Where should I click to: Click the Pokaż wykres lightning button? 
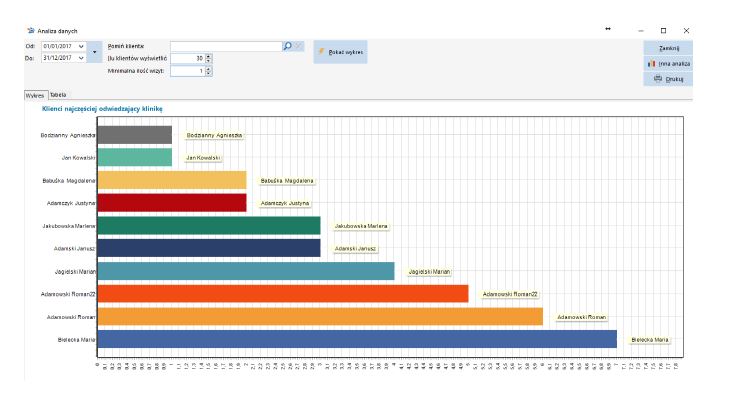[x=340, y=52]
